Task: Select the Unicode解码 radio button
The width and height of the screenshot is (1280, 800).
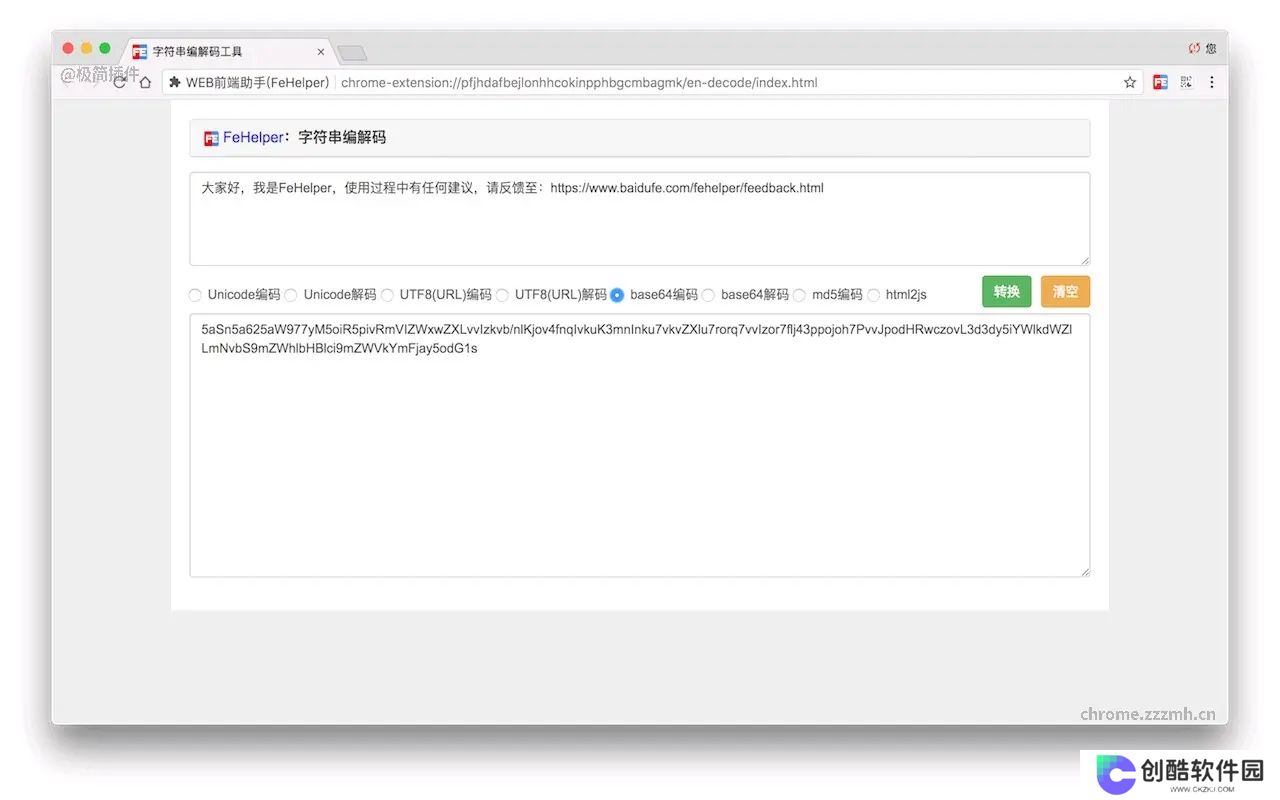Action: [291, 295]
